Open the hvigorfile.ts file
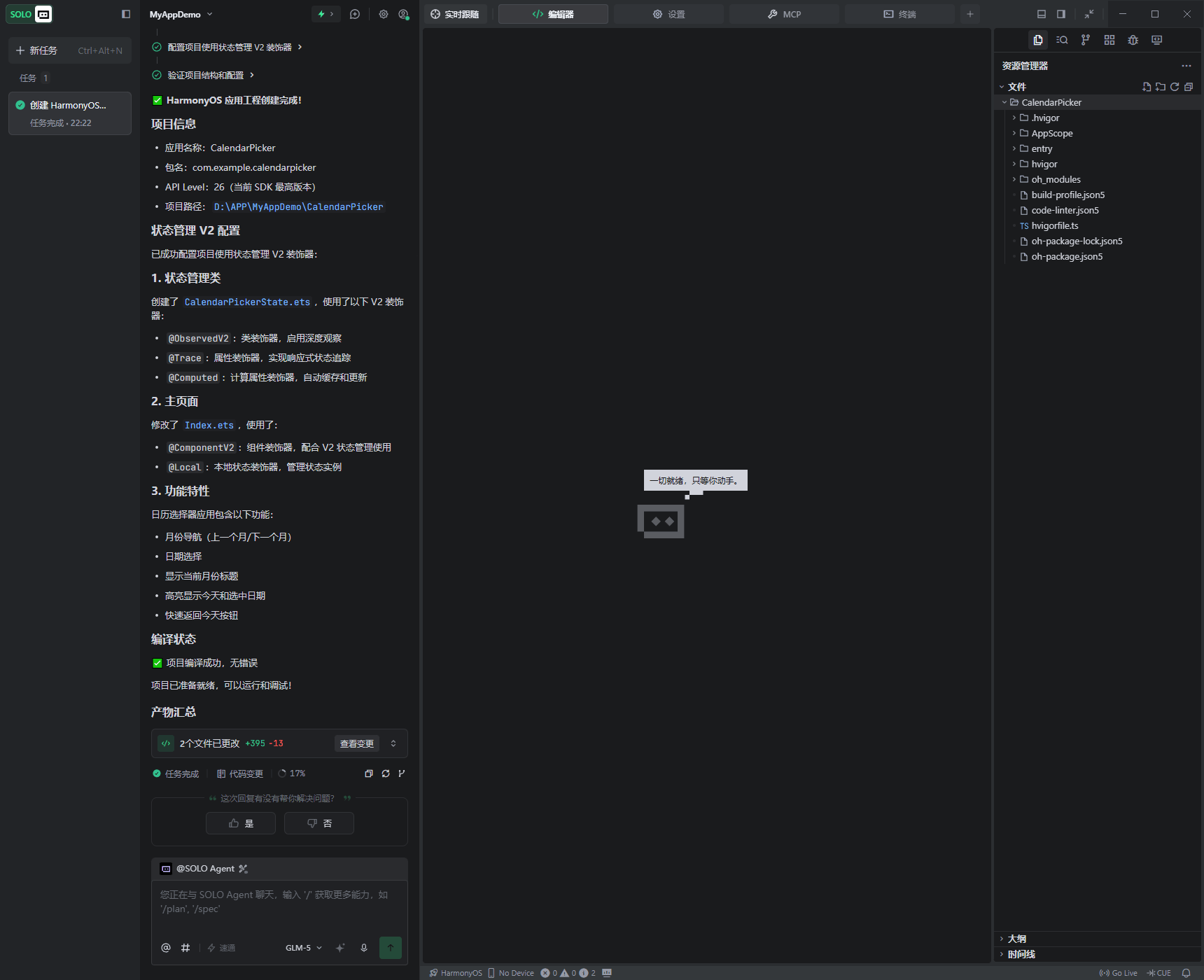1204x980 pixels. (1099, 225)
